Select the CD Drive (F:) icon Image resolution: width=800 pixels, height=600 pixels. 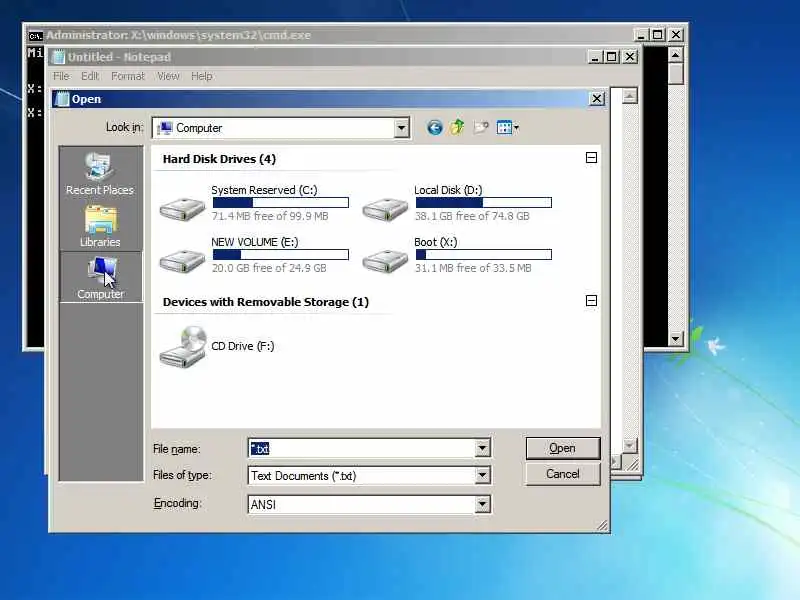183,347
